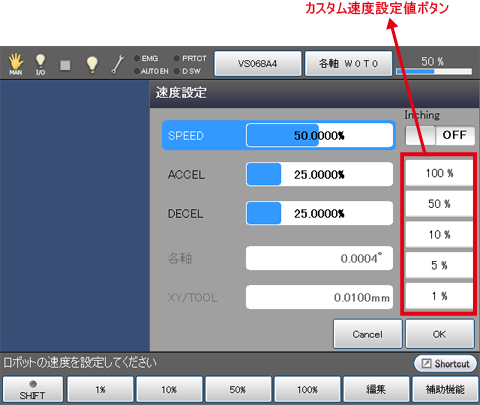Image resolution: width=480 pixels, height=405 pixels.
Task: Open the 補助機能 function key
Action: 445,389
